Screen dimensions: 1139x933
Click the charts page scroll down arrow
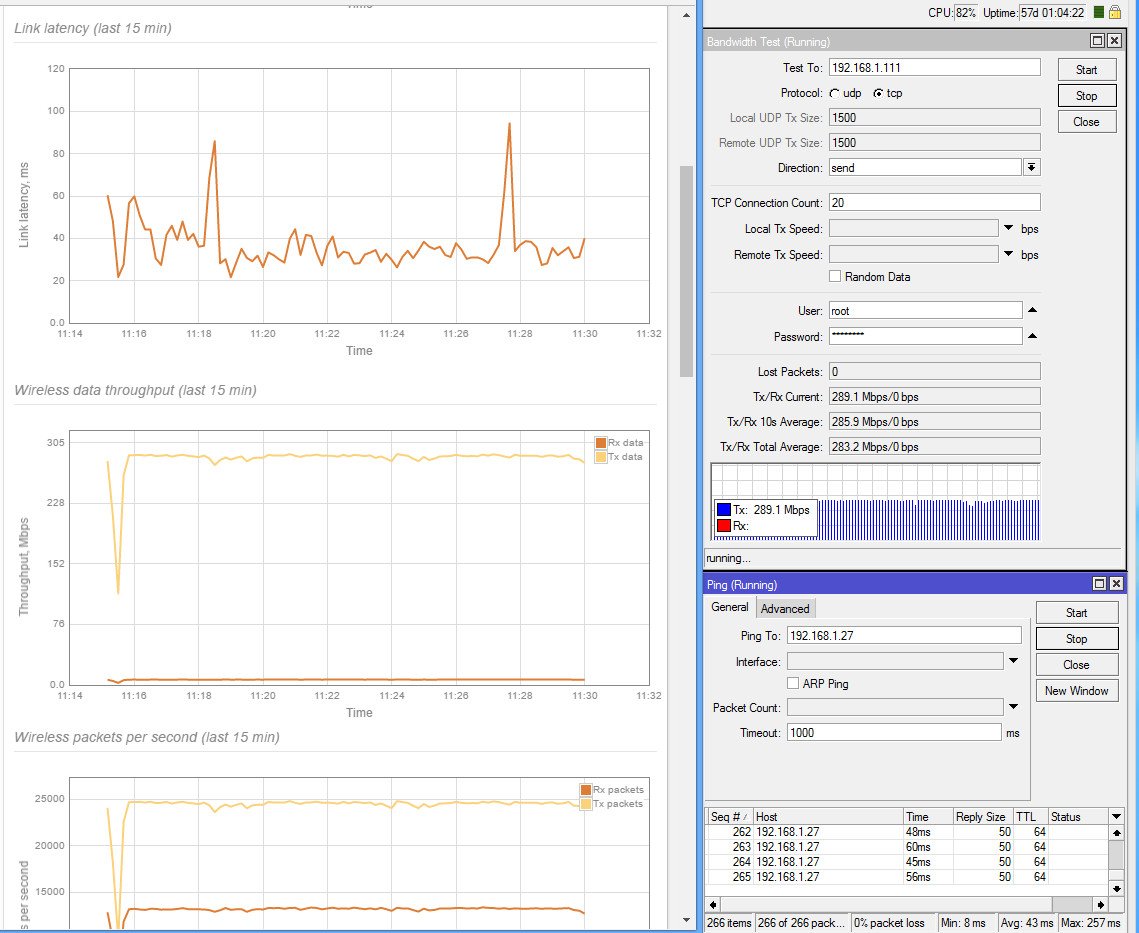coord(686,921)
